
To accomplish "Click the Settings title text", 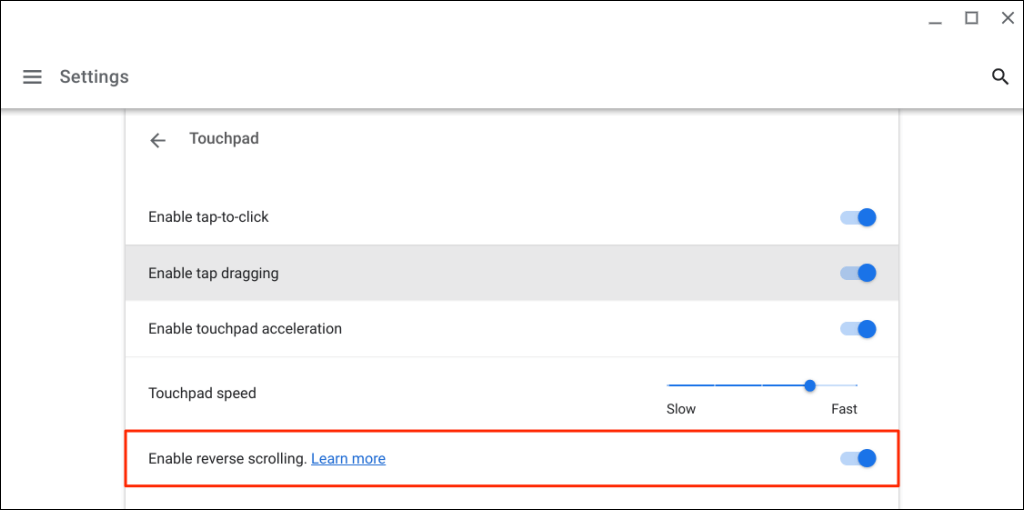I will (x=94, y=77).
